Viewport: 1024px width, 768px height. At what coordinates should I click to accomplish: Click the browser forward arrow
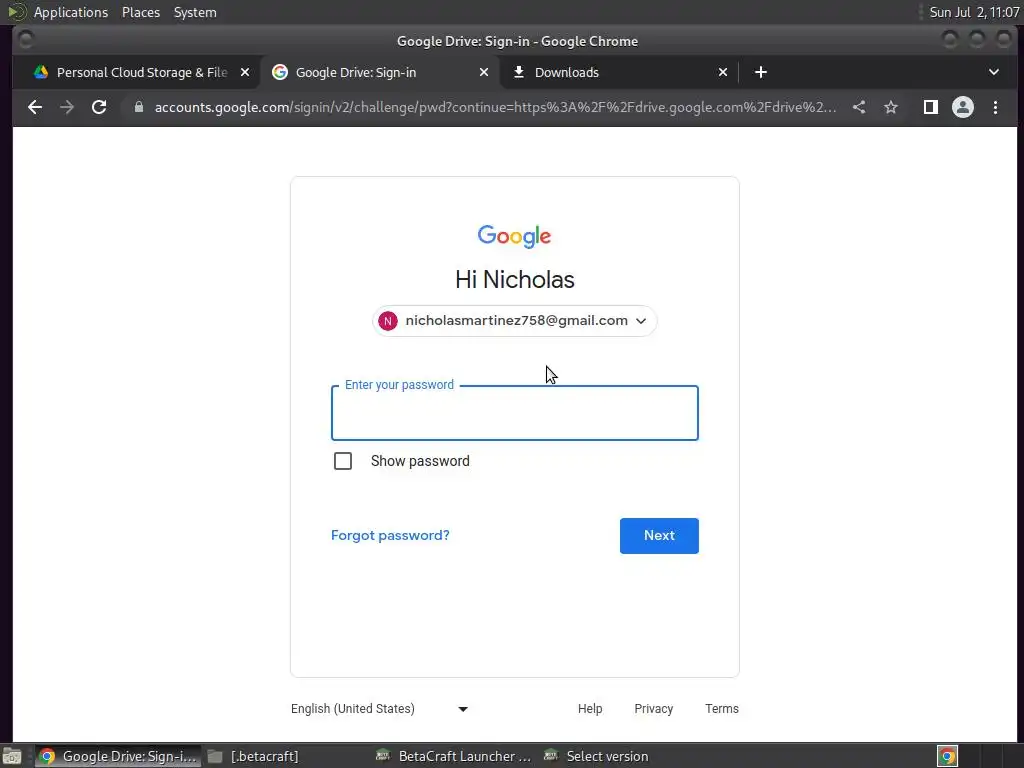pyautogui.click(x=67, y=107)
